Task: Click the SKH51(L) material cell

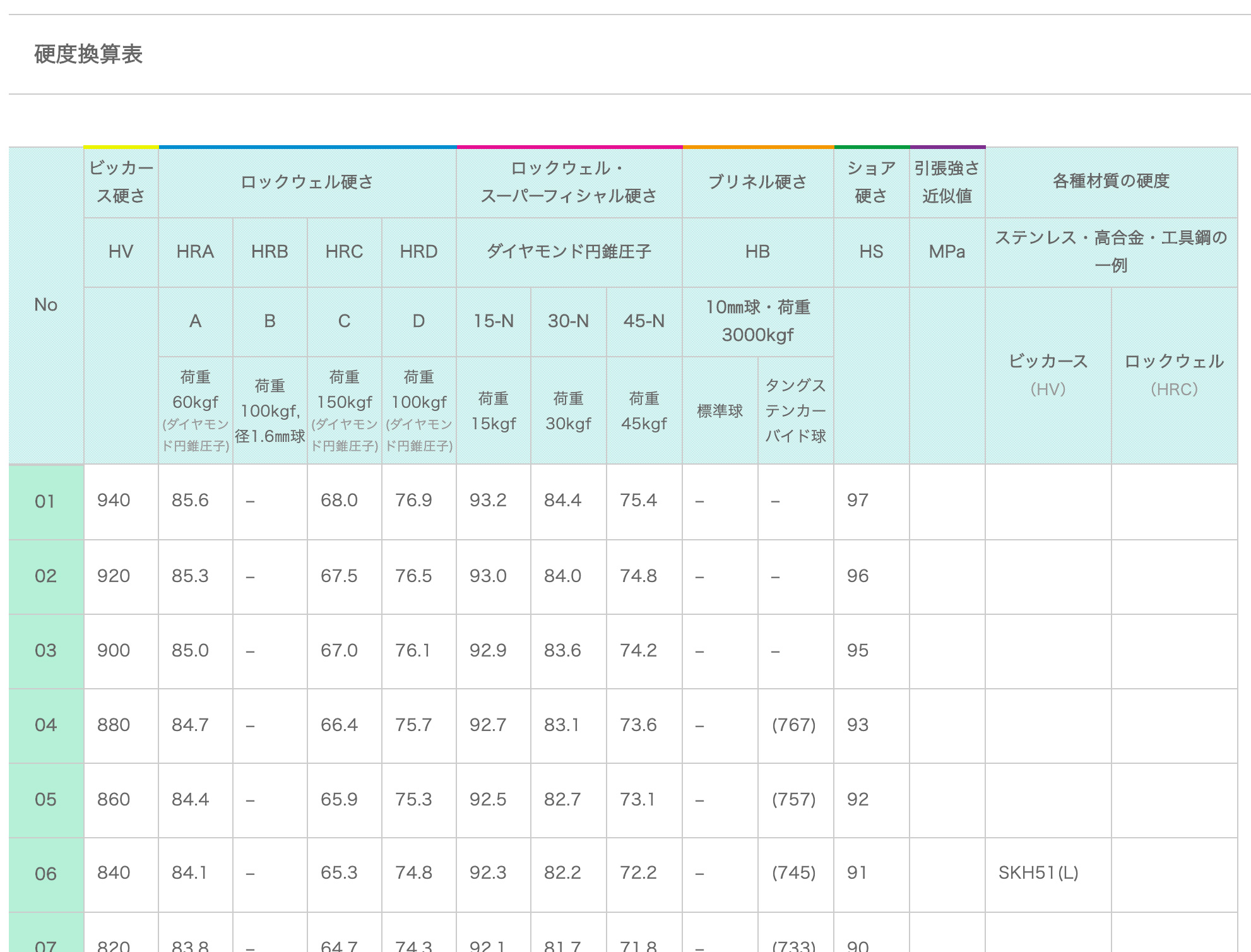Action: (x=1038, y=873)
